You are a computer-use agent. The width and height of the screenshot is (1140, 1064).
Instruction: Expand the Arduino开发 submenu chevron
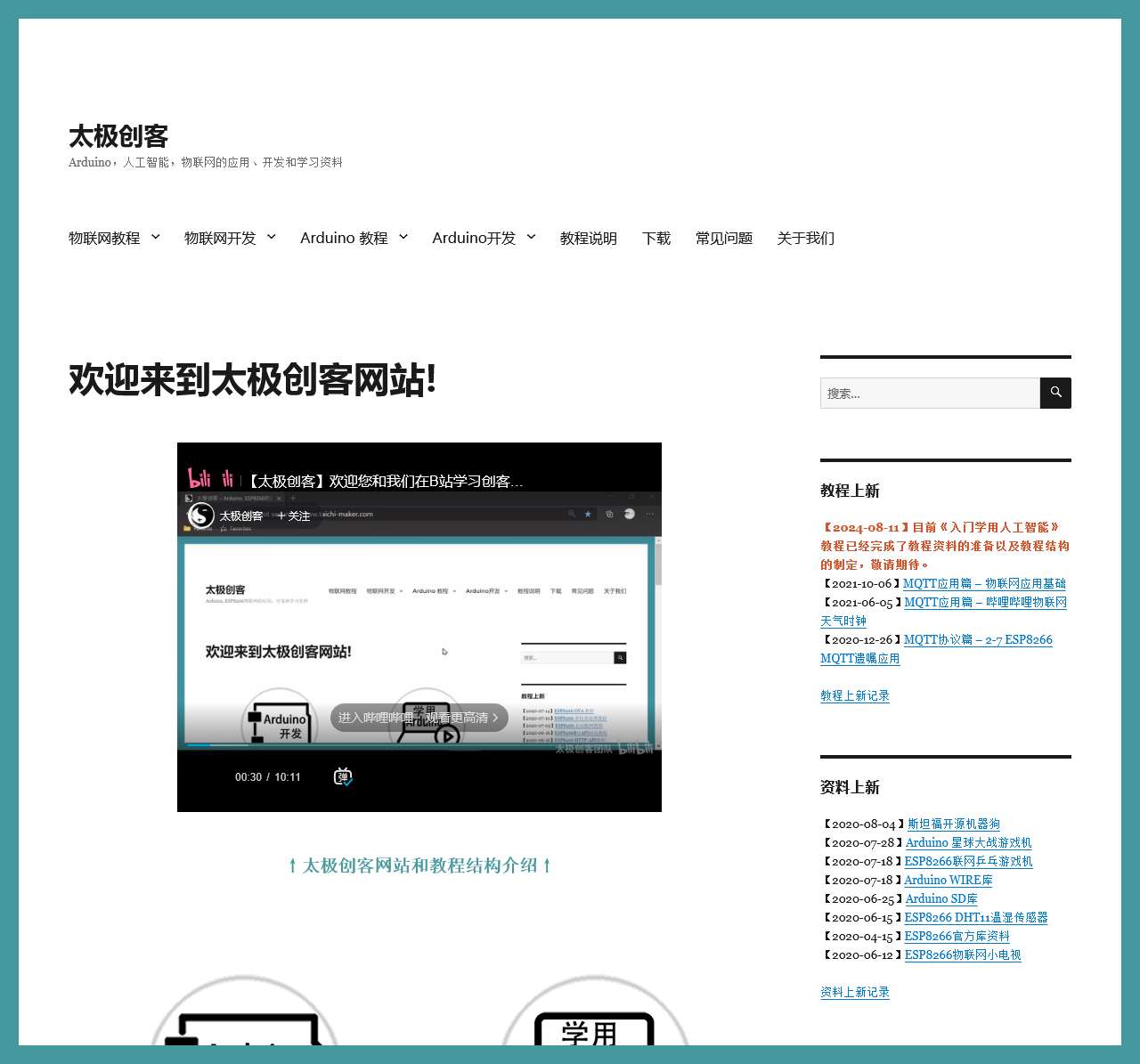tap(532, 237)
